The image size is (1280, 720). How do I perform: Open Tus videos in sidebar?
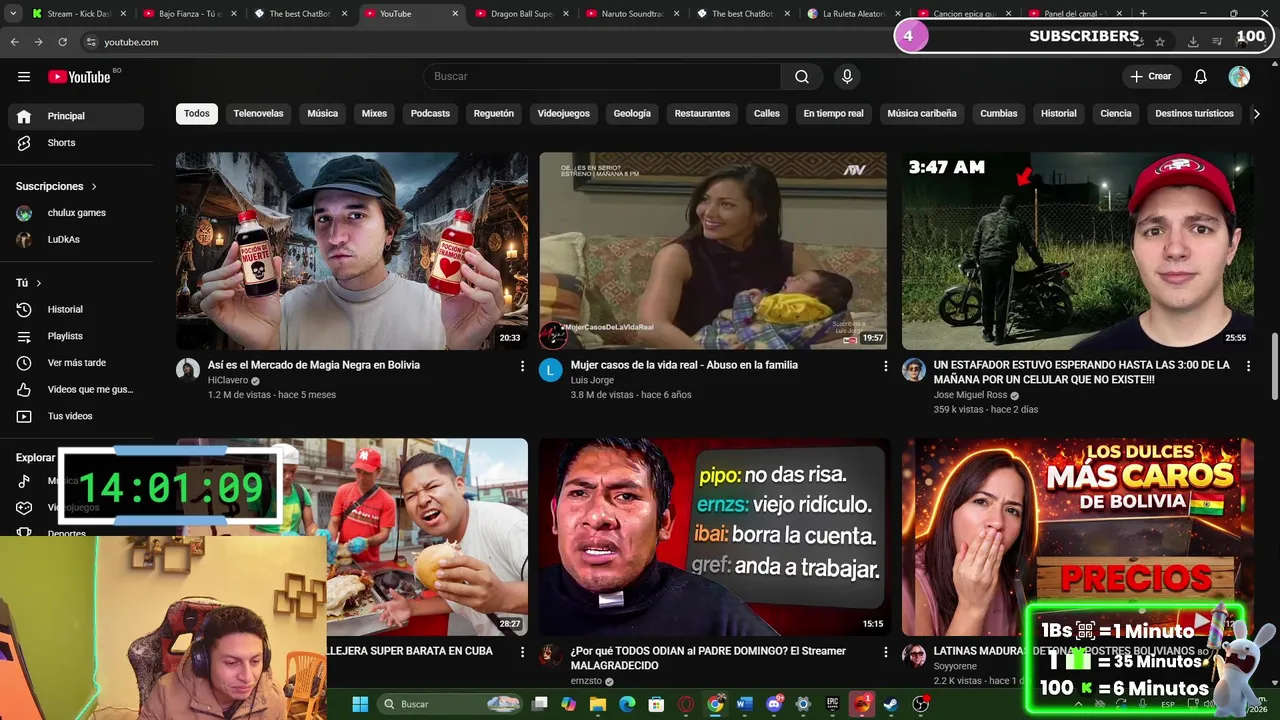[x=76, y=416]
